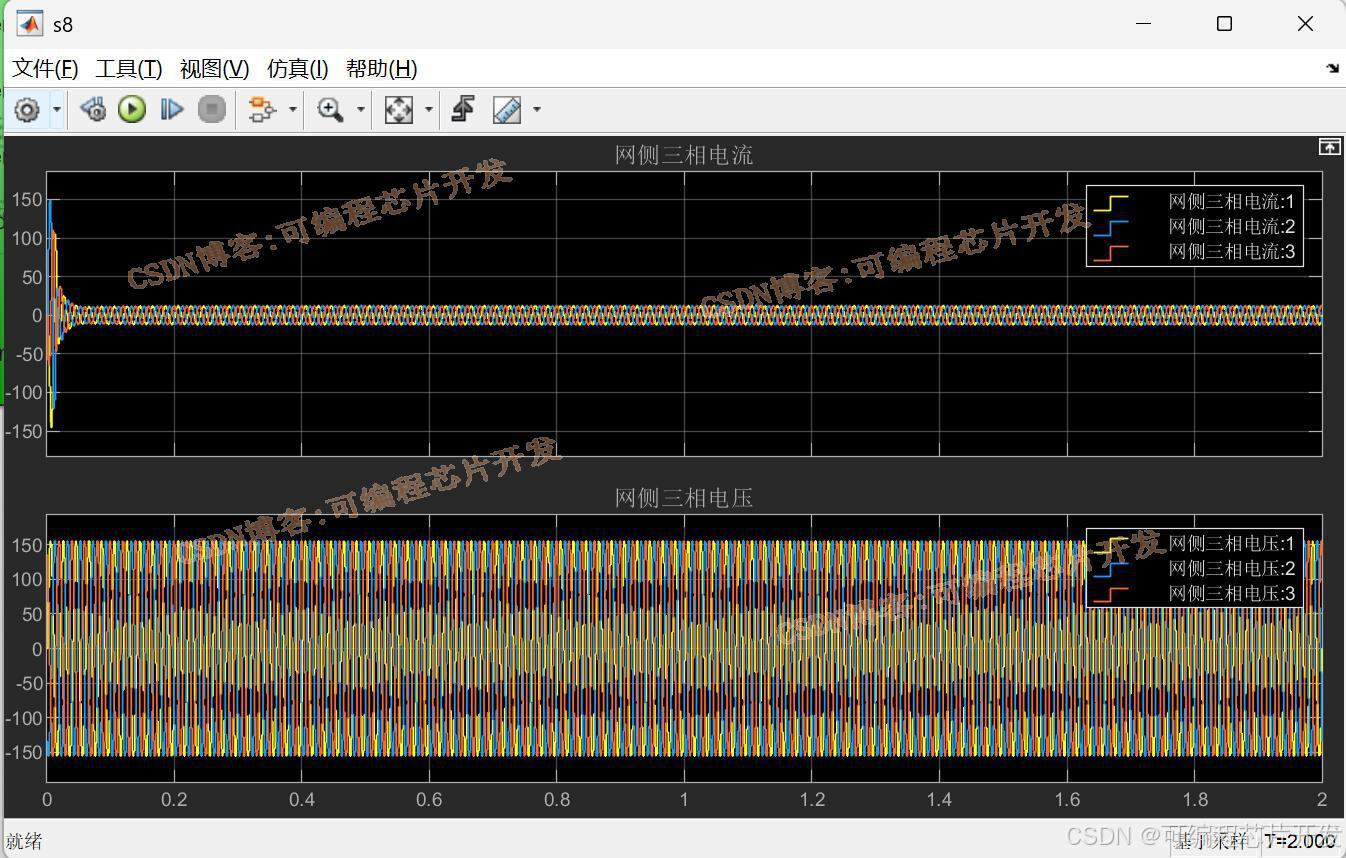1346x858 pixels.
Task: Minimize the s8 scope window
Action: pyautogui.click(x=1144, y=24)
